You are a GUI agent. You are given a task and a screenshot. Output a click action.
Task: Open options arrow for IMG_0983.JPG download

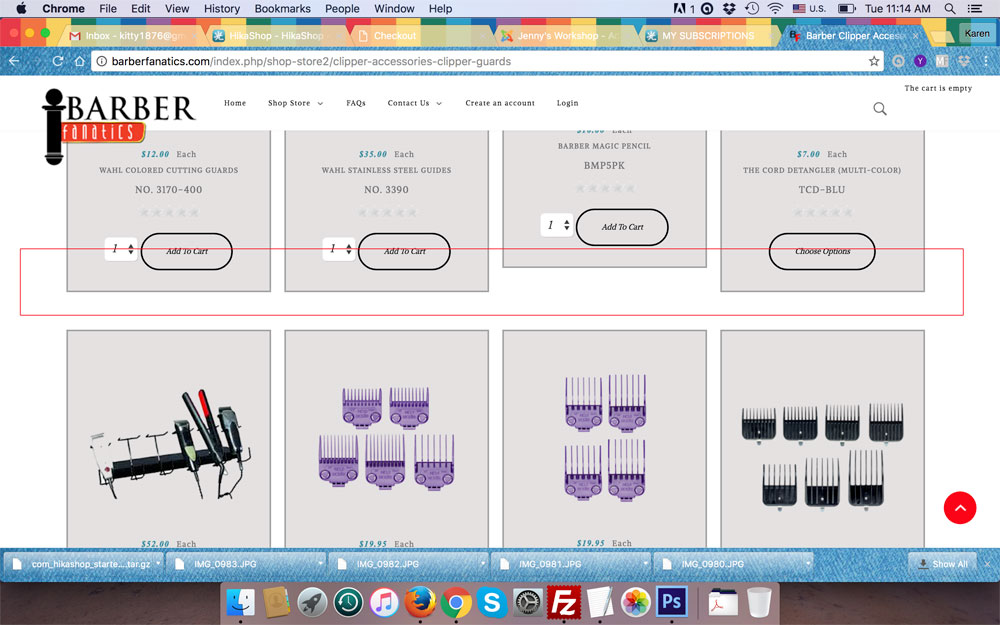(x=320, y=564)
